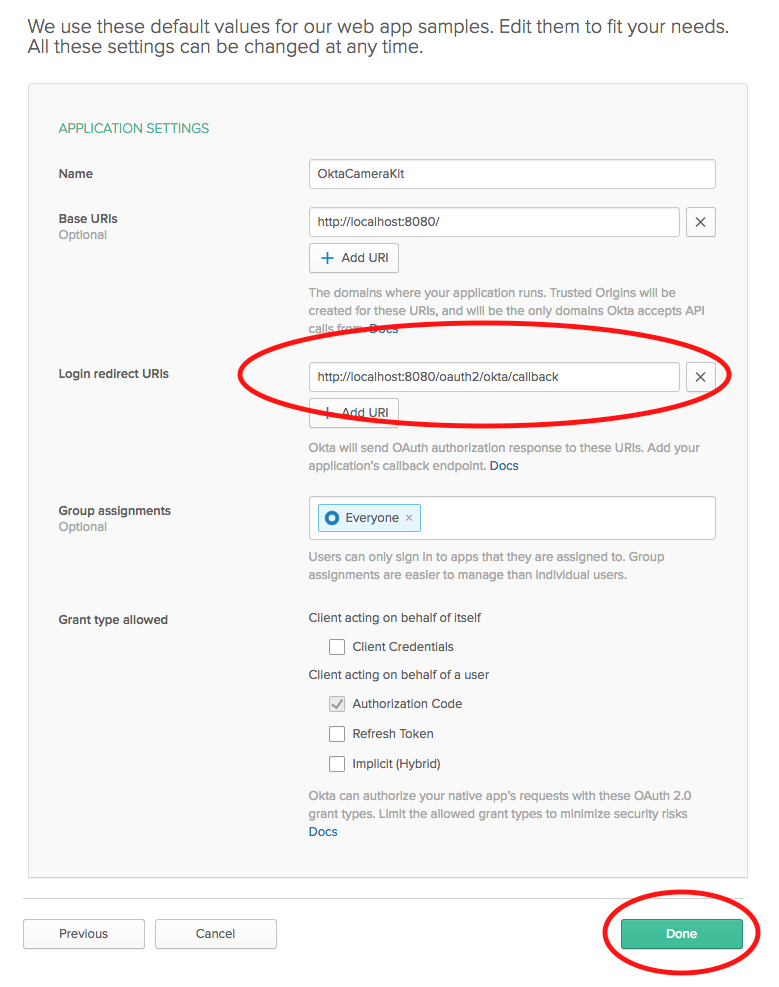Screen dimensions: 779x987
Task: Toggle the Authorization Code checkbox
Action: tap(337, 704)
